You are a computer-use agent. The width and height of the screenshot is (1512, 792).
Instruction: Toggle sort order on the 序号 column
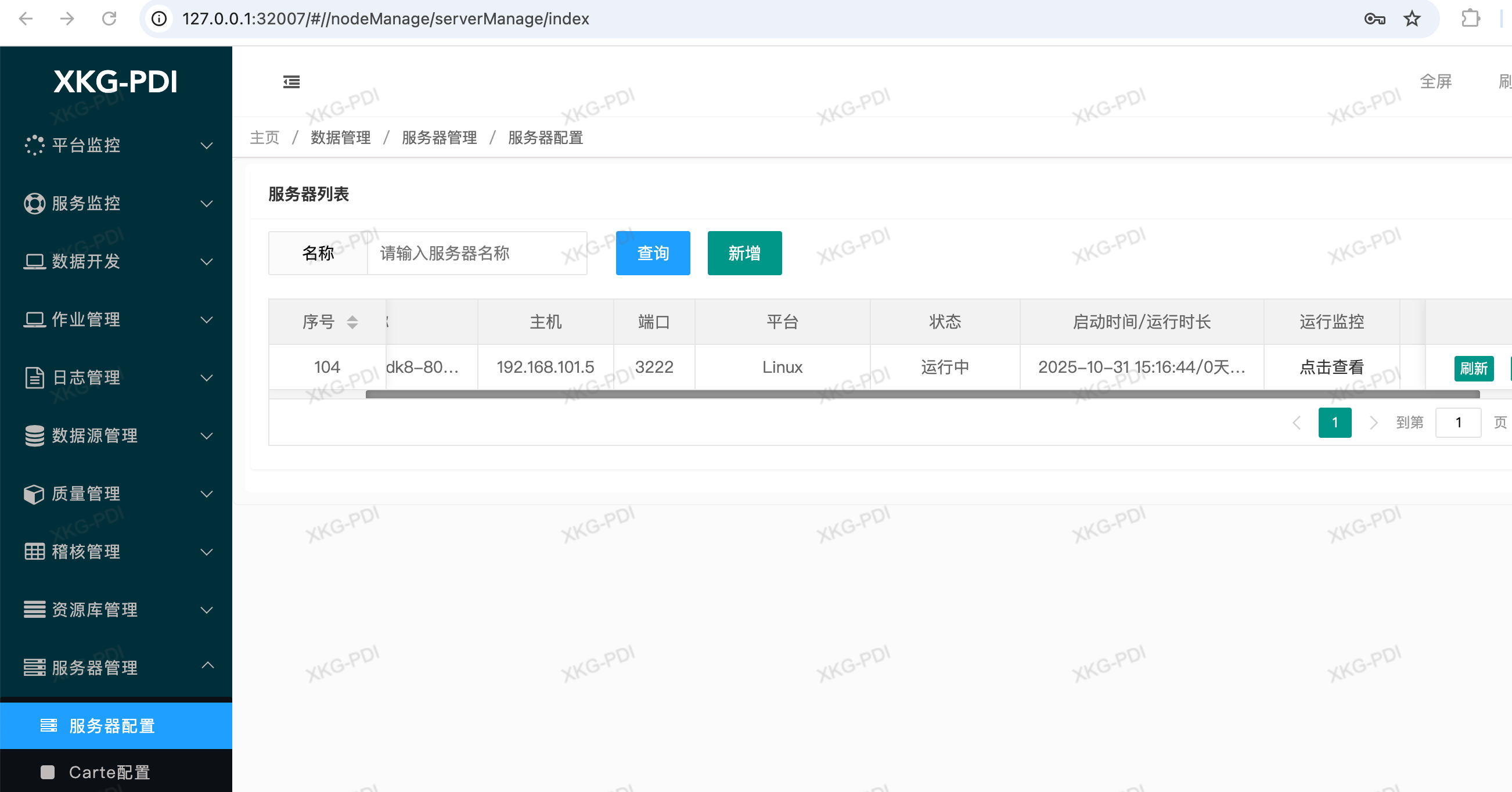coord(352,322)
